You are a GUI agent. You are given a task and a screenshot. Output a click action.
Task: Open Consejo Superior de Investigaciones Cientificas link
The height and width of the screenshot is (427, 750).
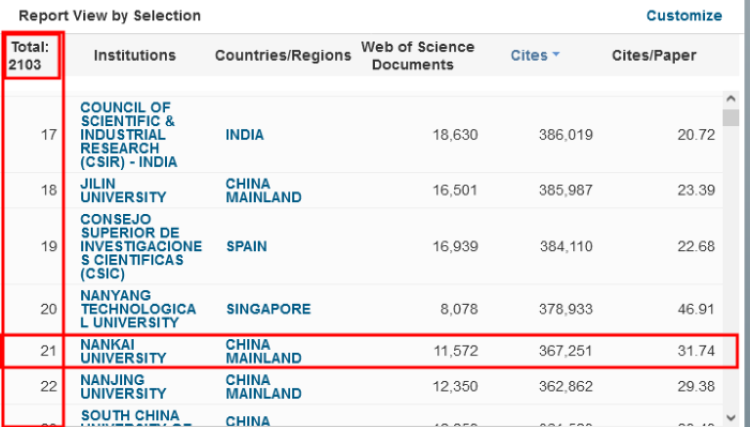click(x=140, y=246)
